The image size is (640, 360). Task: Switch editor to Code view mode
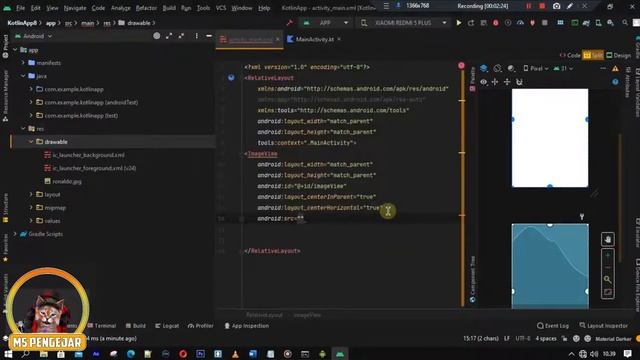[x=570, y=55]
